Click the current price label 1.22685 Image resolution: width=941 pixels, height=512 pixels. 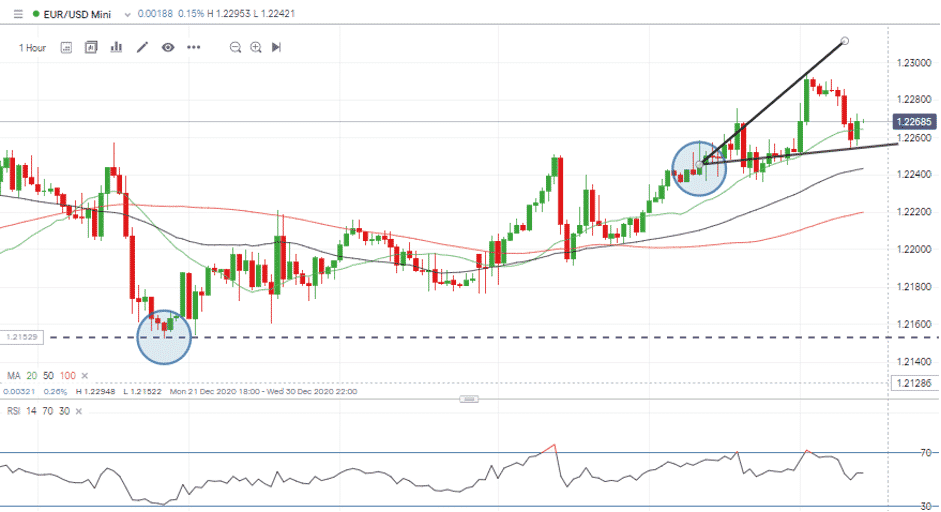click(914, 122)
